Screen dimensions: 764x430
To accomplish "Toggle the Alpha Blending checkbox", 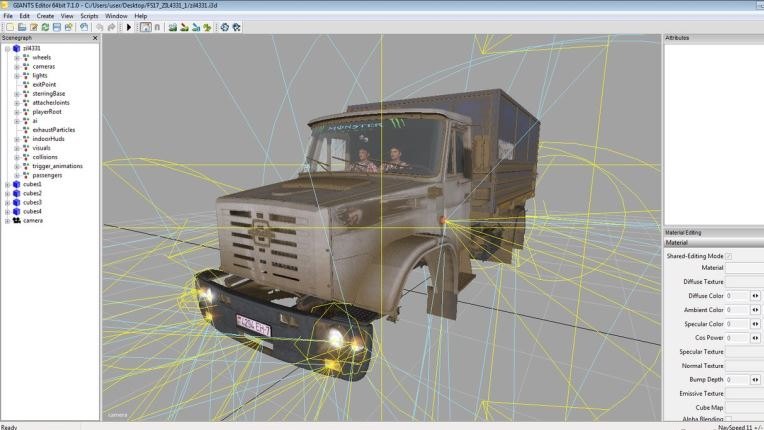I will (x=729, y=419).
